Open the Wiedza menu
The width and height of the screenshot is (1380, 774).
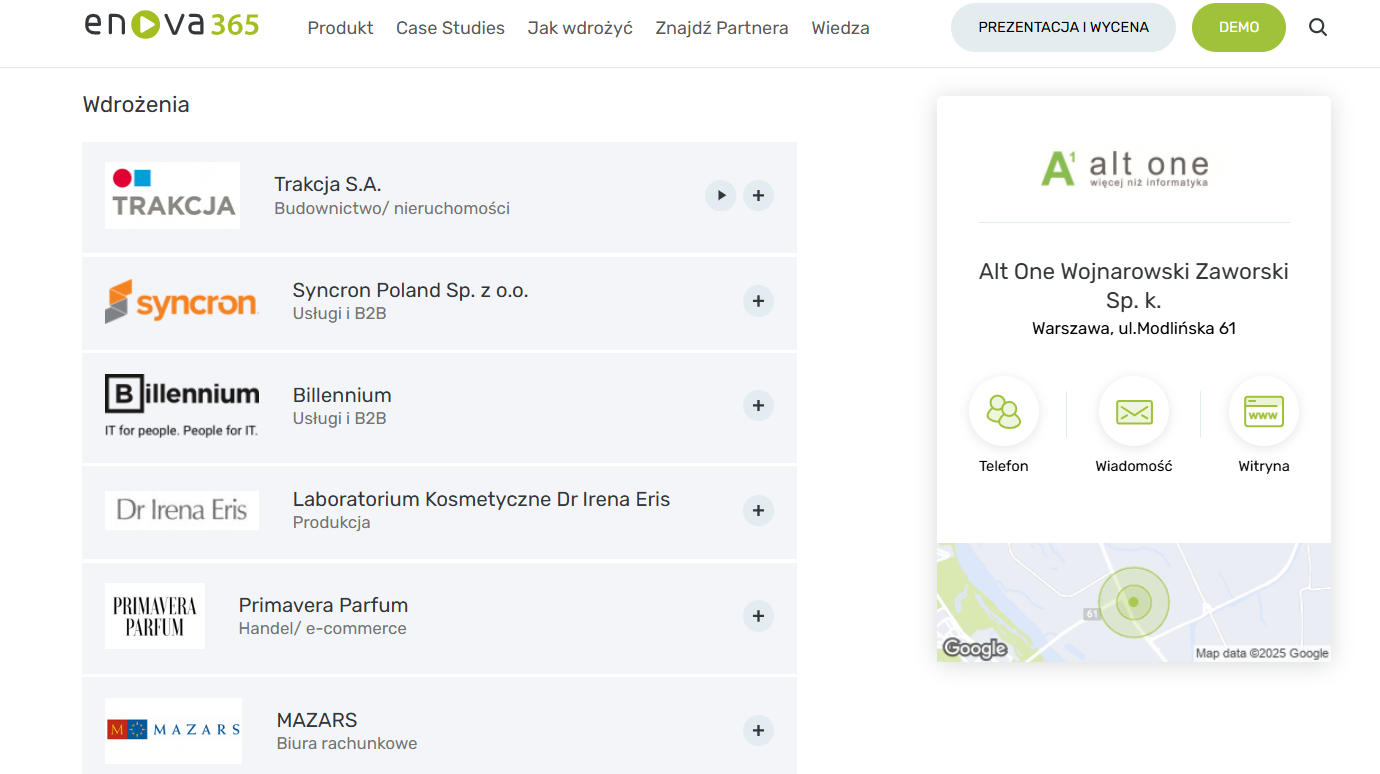(840, 28)
